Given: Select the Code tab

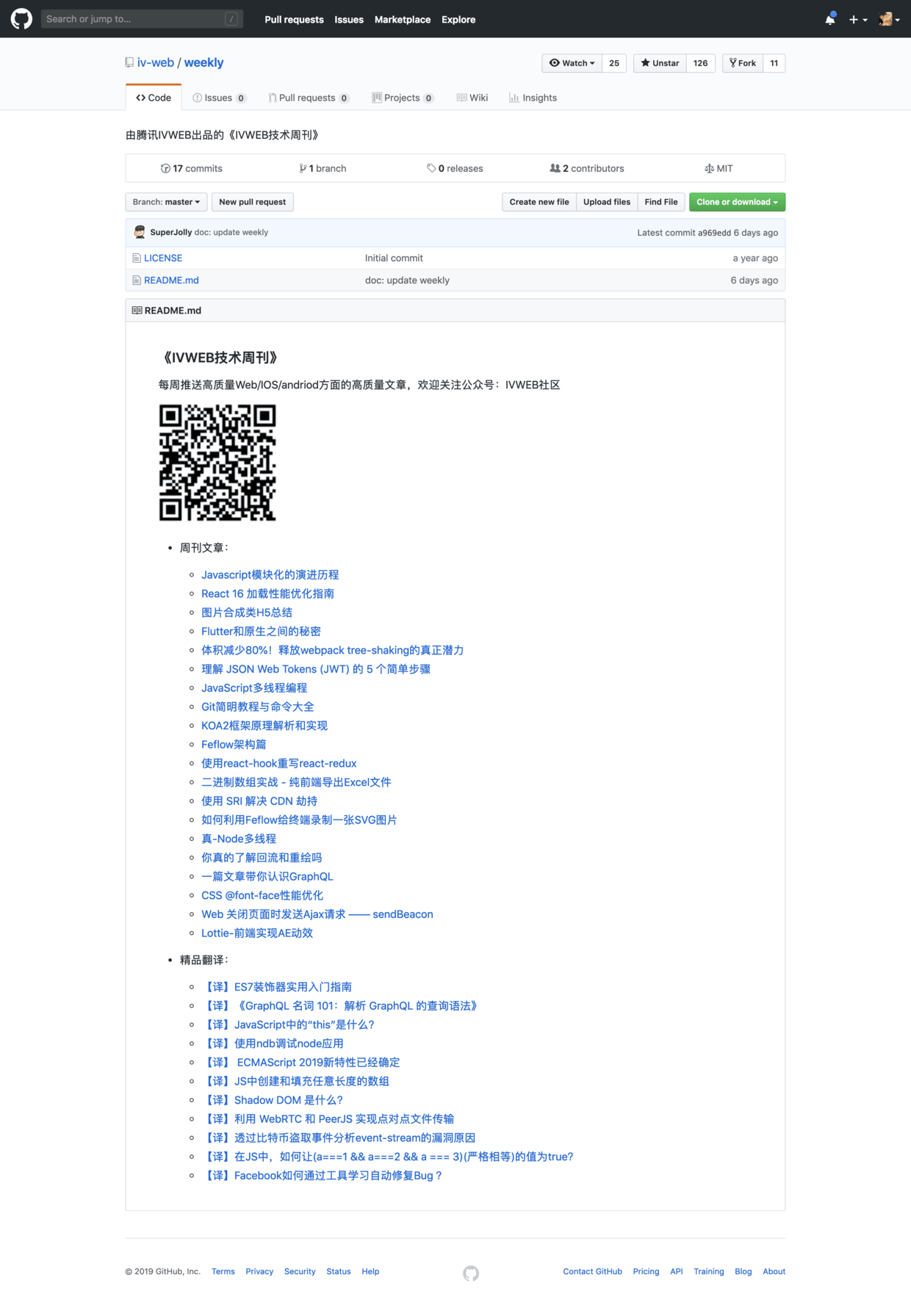Looking at the screenshot, I should click(x=154, y=98).
